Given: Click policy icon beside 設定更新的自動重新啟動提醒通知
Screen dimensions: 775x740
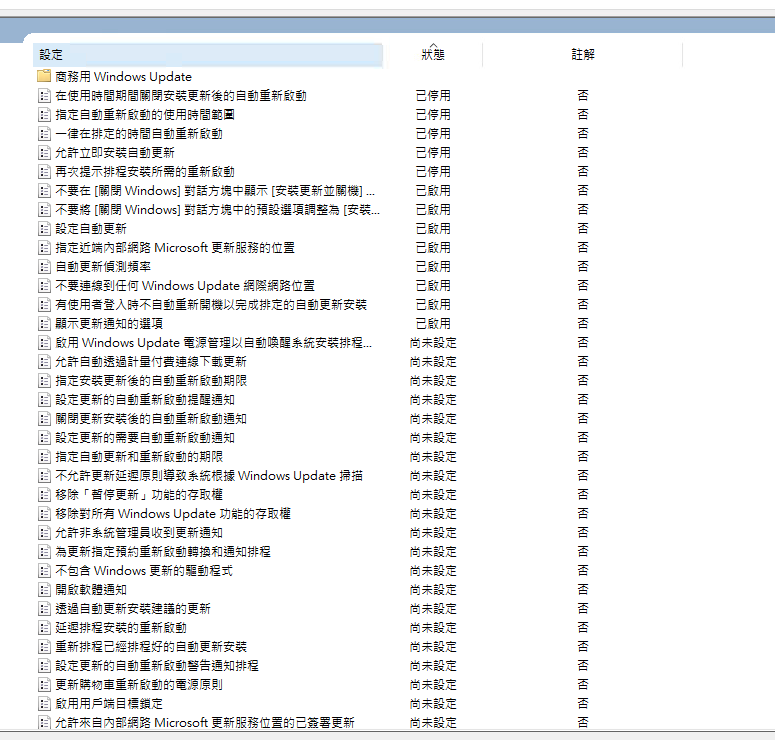Looking at the screenshot, I should tap(44, 399).
